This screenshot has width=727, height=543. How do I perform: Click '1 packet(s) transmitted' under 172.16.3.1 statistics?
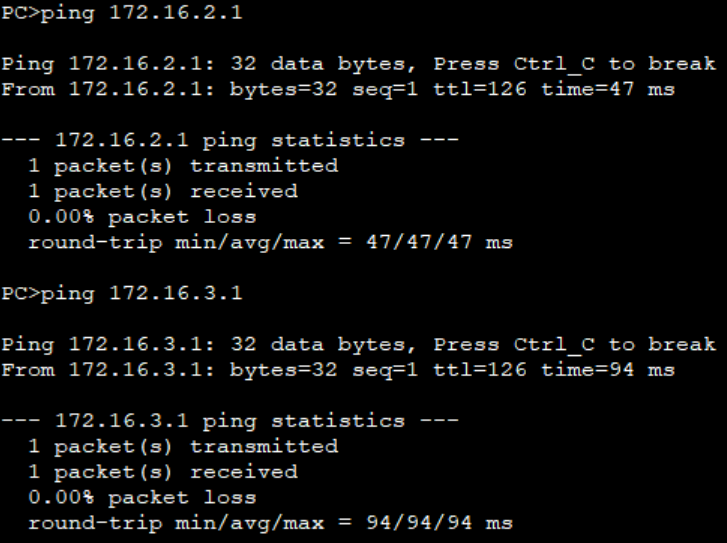(x=183, y=447)
